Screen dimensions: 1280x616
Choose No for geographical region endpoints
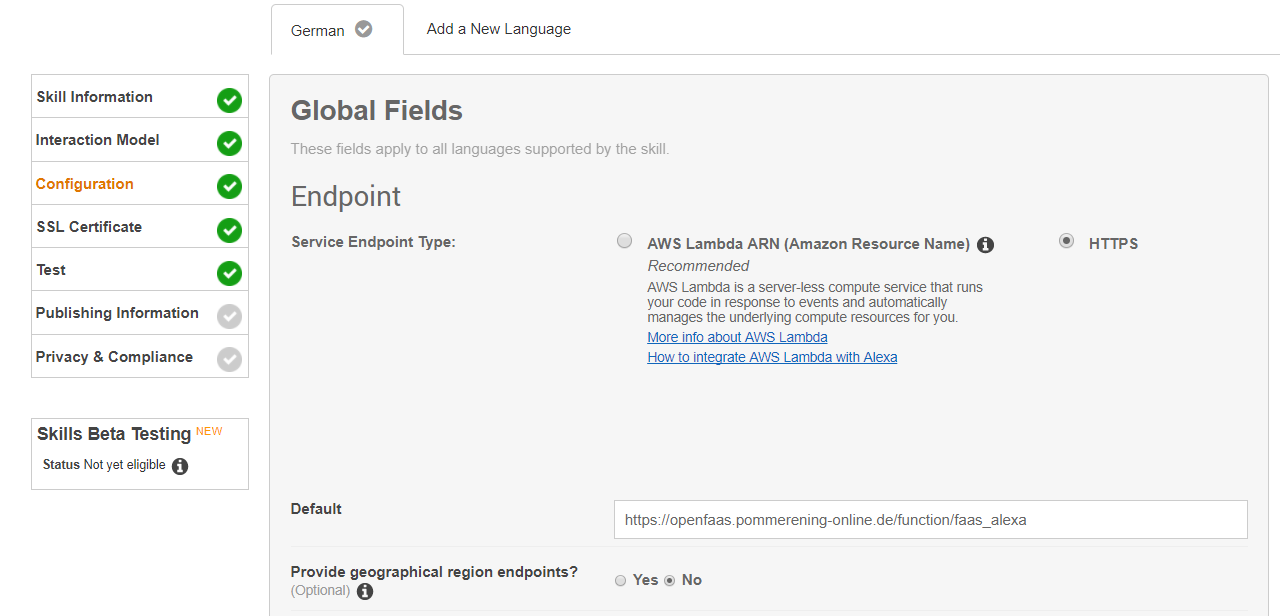(670, 581)
